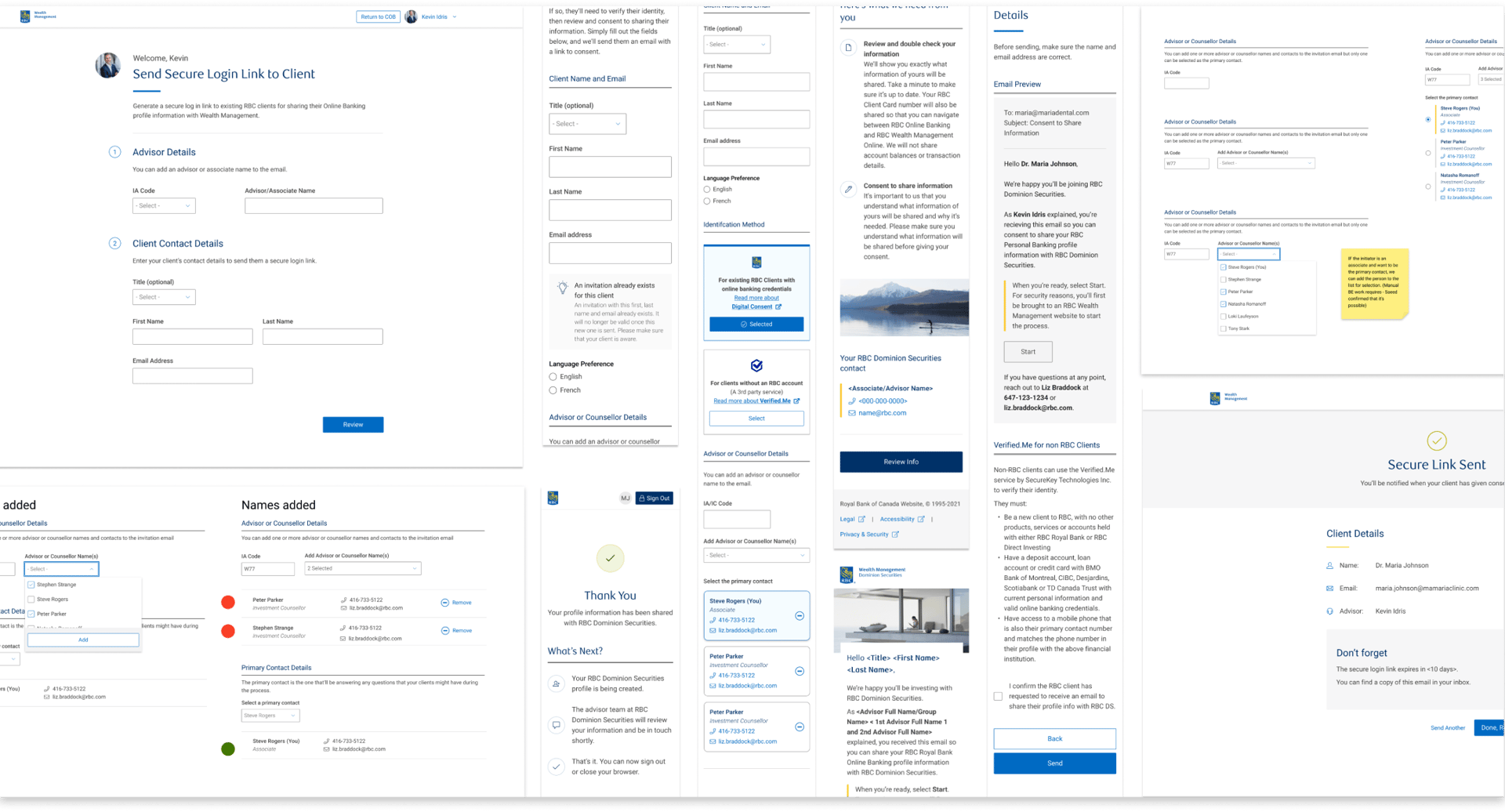Click the lightbulb icon in the invitation-exists notice
1505x812 pixels.
tap(562, 288)
